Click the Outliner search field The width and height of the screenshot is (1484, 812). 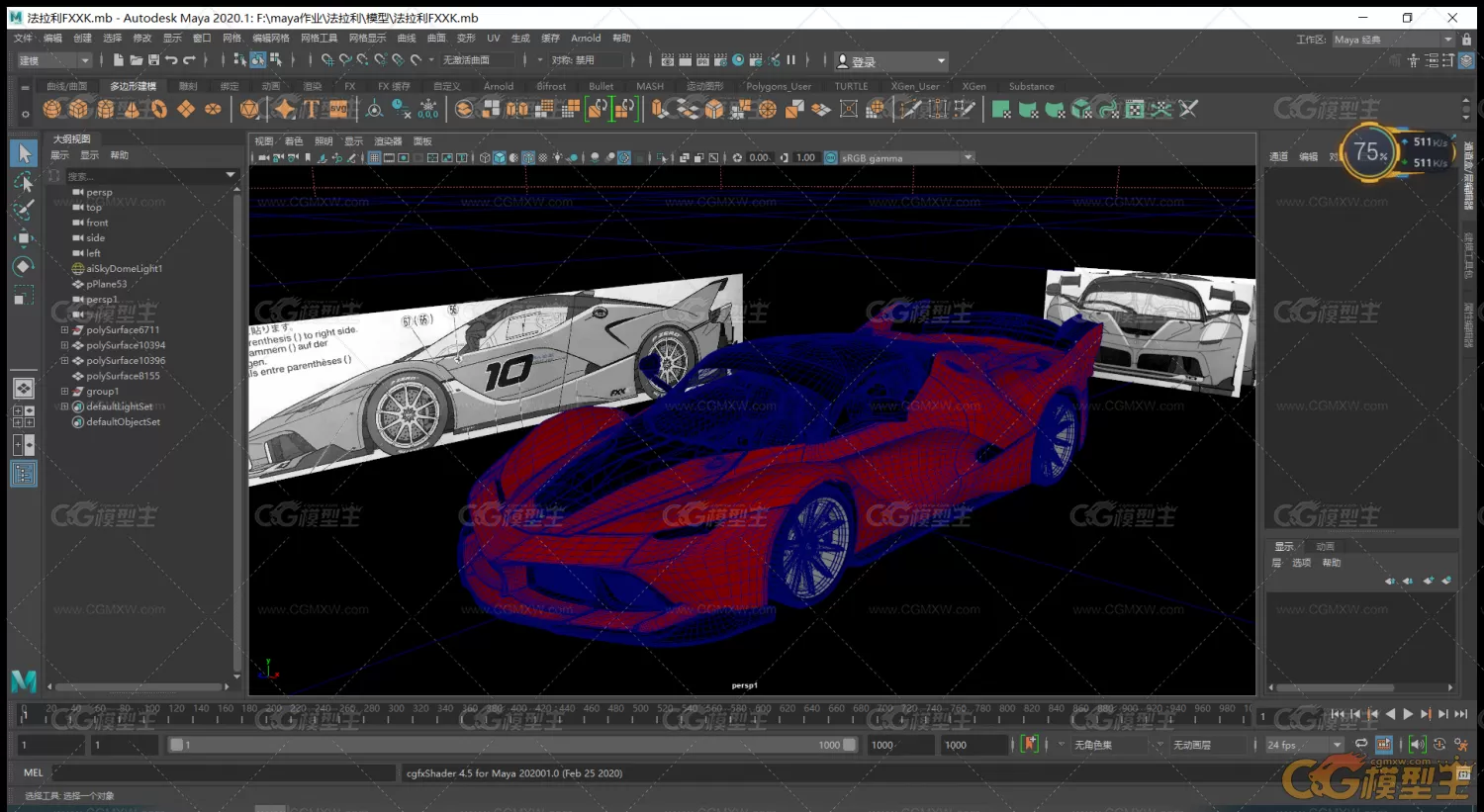[x=150, y=176]
